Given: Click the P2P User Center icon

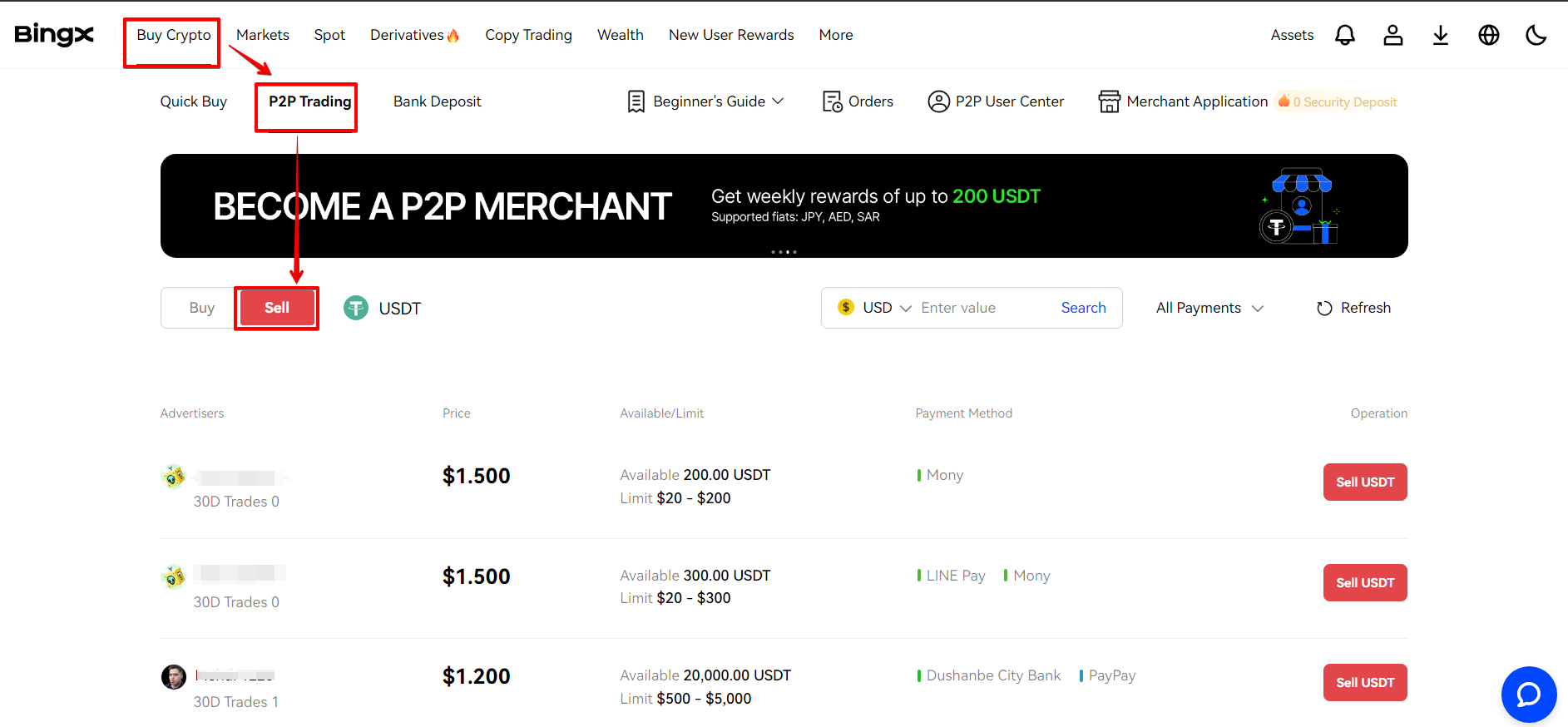Looking at the screenshot, I should [938, 101].
